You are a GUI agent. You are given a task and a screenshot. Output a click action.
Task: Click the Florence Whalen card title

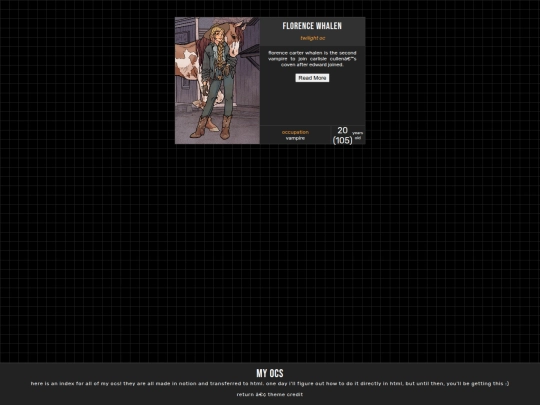click(x=312, y=26)
